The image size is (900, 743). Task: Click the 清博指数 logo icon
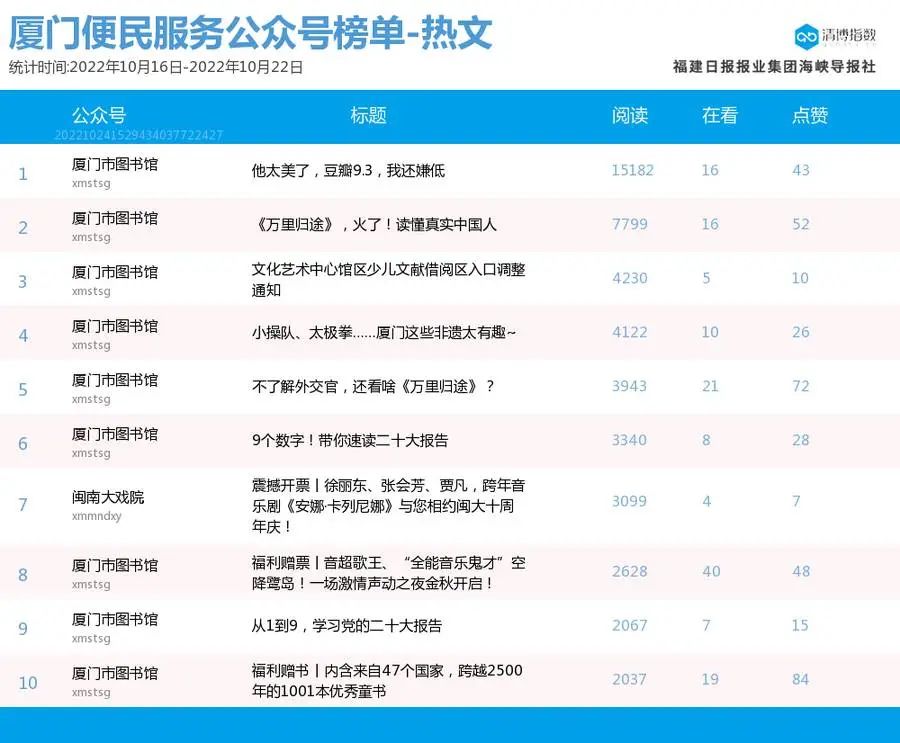pos(806,37)
